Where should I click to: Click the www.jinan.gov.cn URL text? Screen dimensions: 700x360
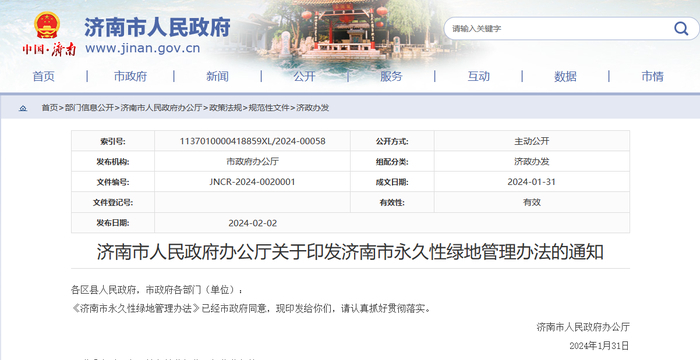pyautogui.click(x=142, y=48)
